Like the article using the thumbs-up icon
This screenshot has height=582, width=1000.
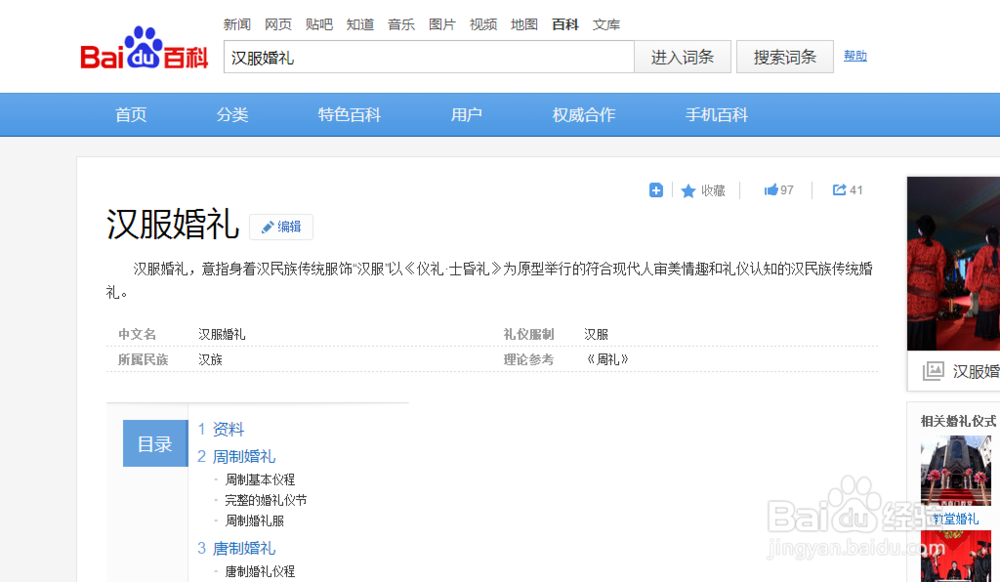(x=770, y=190)
